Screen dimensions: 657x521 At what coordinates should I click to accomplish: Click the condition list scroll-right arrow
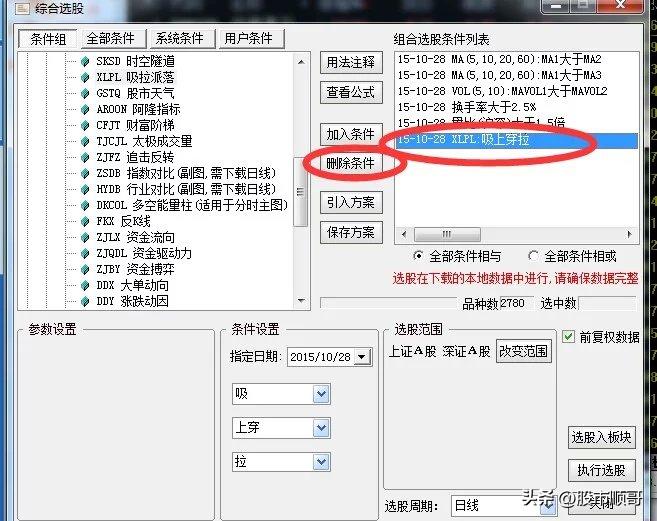(x=629, y=234)
